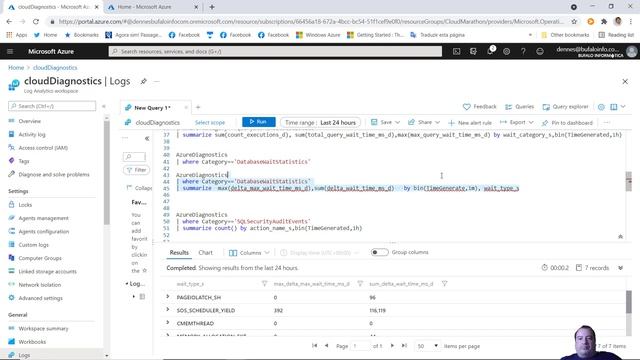The image size is (640, 360).
Task: Open the Save dropdown
Action: (x=386, y=122)
